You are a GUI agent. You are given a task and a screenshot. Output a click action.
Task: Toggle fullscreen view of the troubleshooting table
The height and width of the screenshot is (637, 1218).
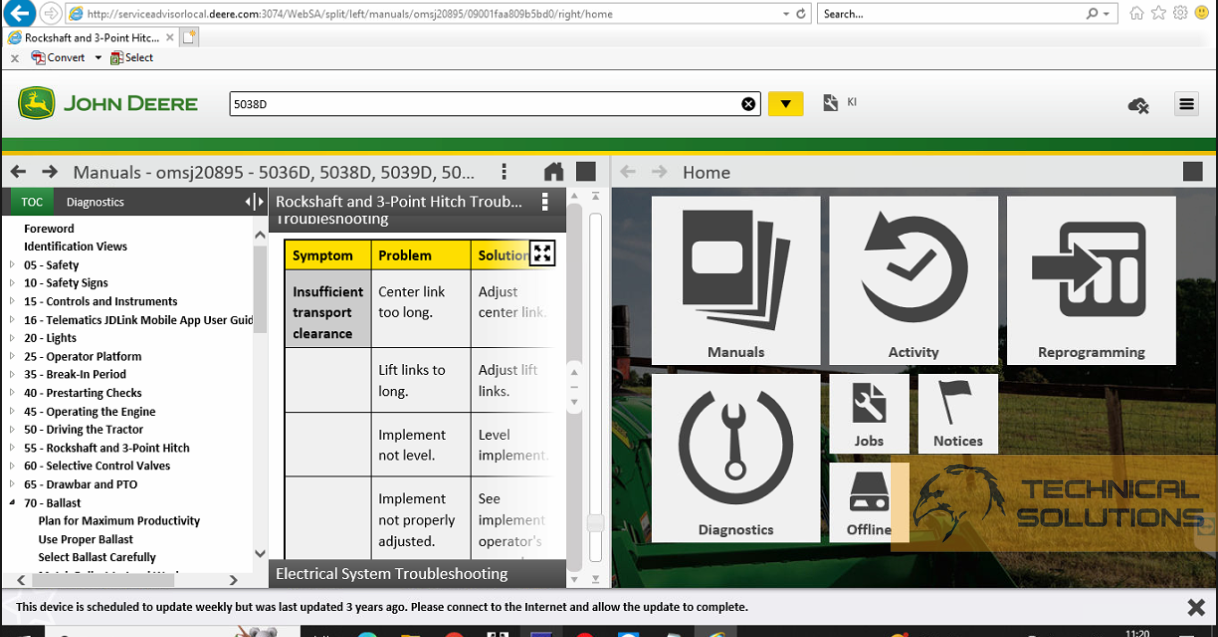tap(542, 254)
